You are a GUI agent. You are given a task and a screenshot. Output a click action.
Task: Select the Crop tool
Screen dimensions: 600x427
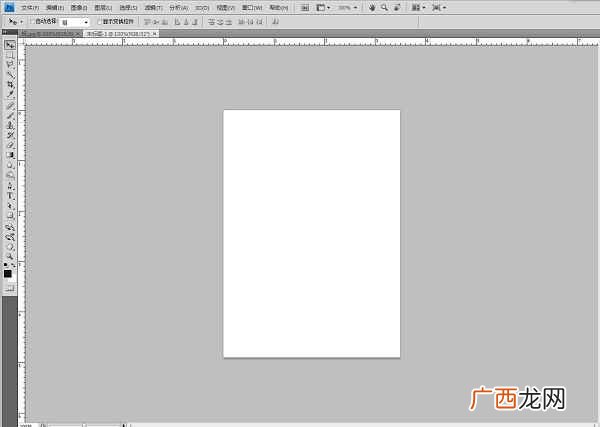(x=10, y=85)
